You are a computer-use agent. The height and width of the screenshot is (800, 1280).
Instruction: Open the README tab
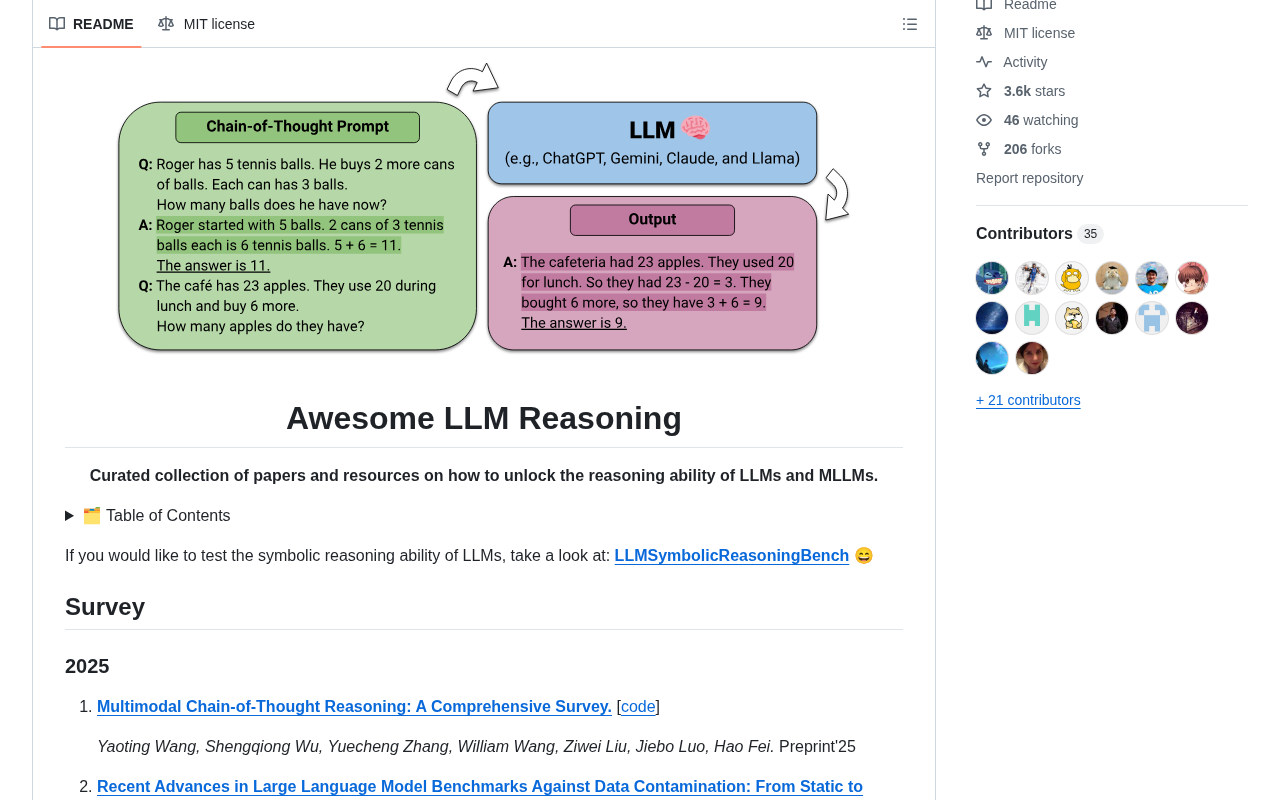click(91, 24)
